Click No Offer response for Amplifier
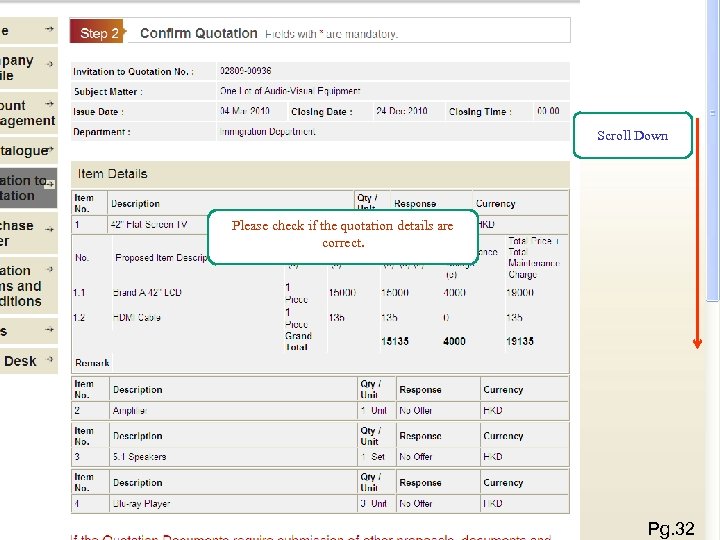This screenshot has width=720, height=540. click(416, 411)
